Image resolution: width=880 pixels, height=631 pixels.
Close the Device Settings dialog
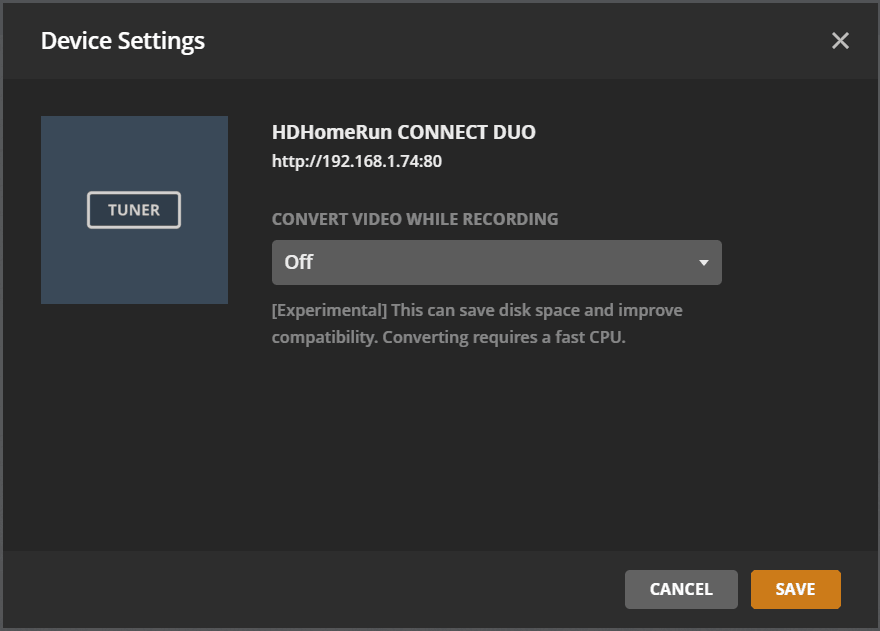[840, 41]
